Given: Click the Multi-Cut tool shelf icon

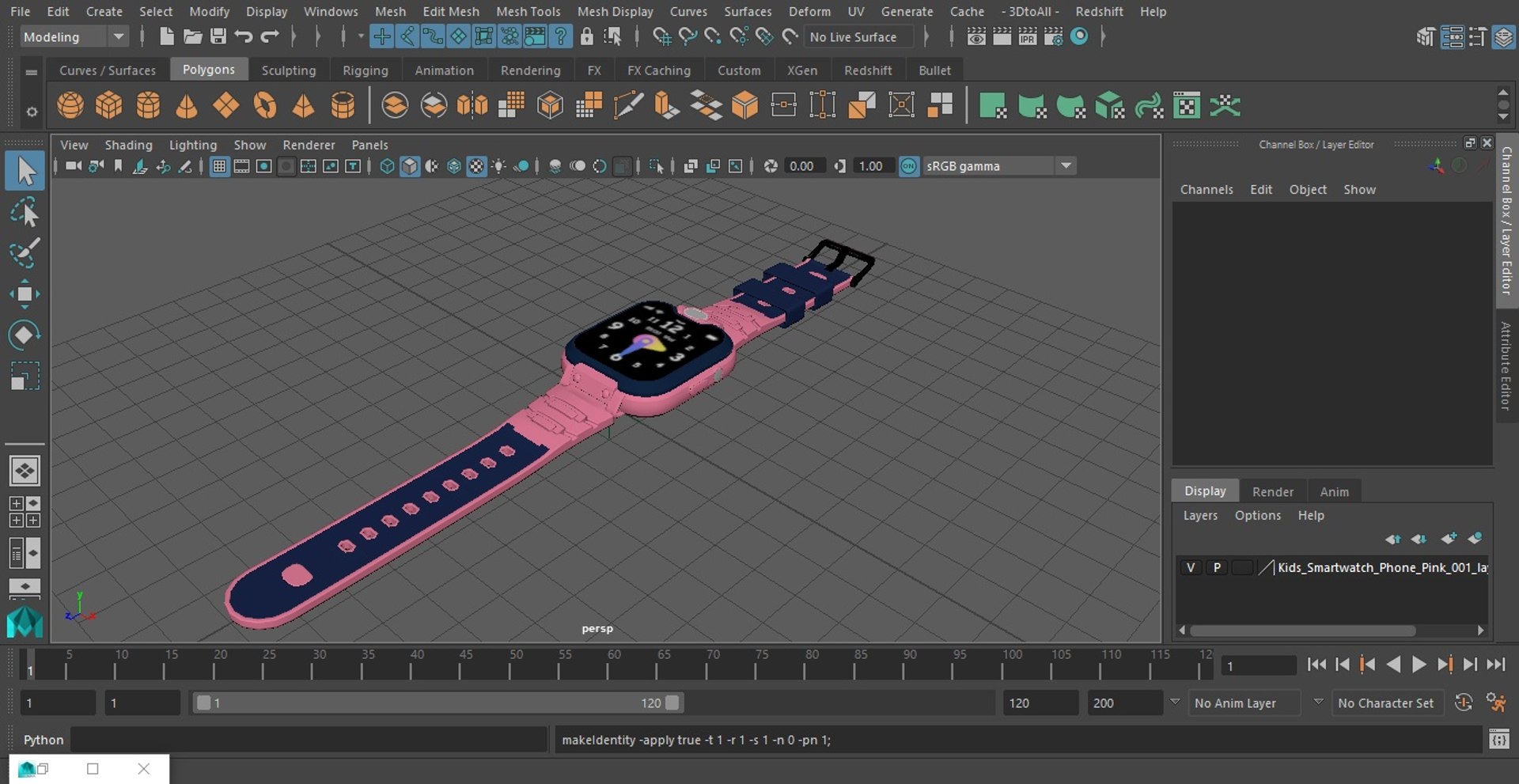Looking at the screenshot, I should (x=629, y=105).
